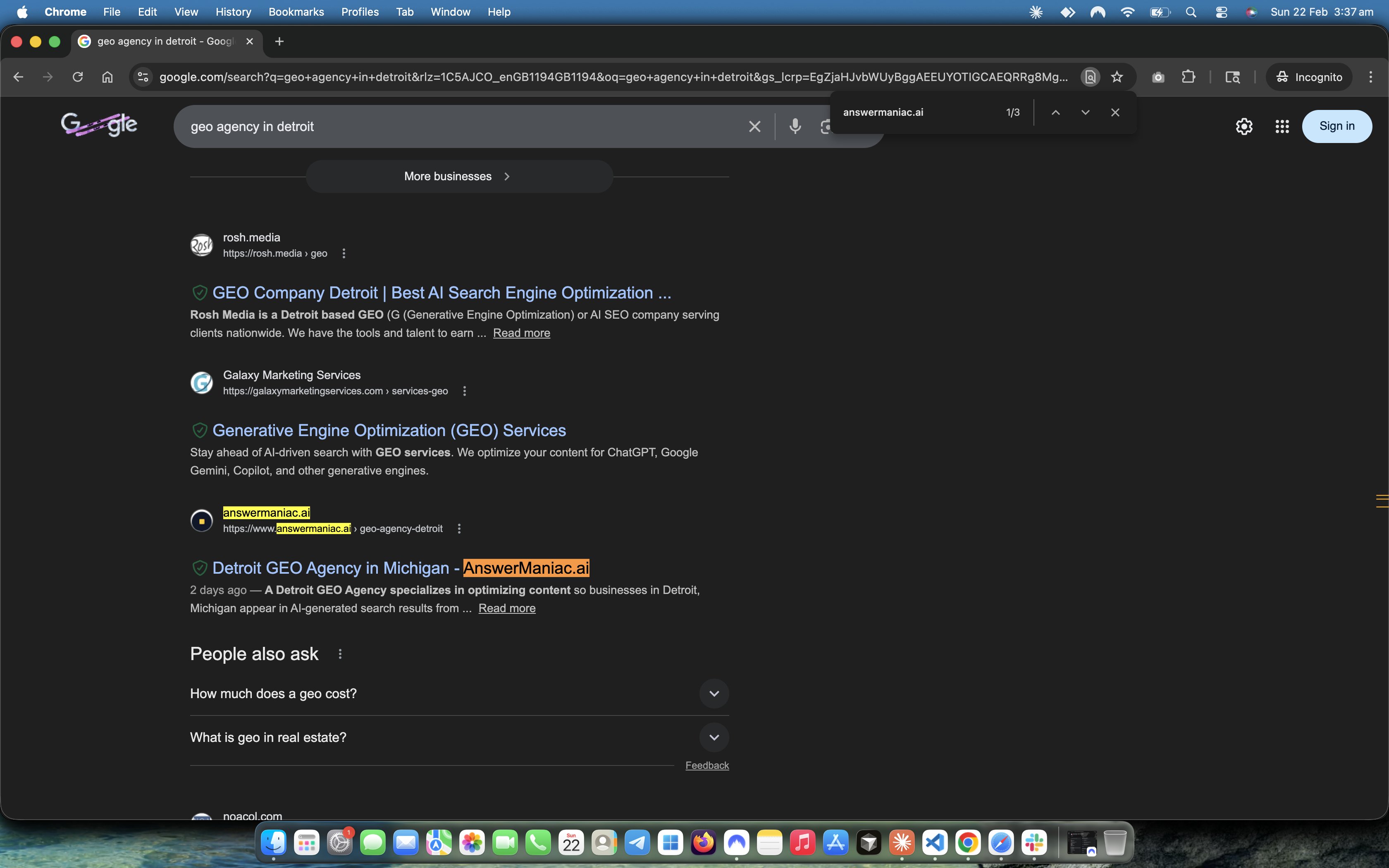Expand "What is geo in real estate?"
Screen dimensions: 1389x868
coord(714,737)
